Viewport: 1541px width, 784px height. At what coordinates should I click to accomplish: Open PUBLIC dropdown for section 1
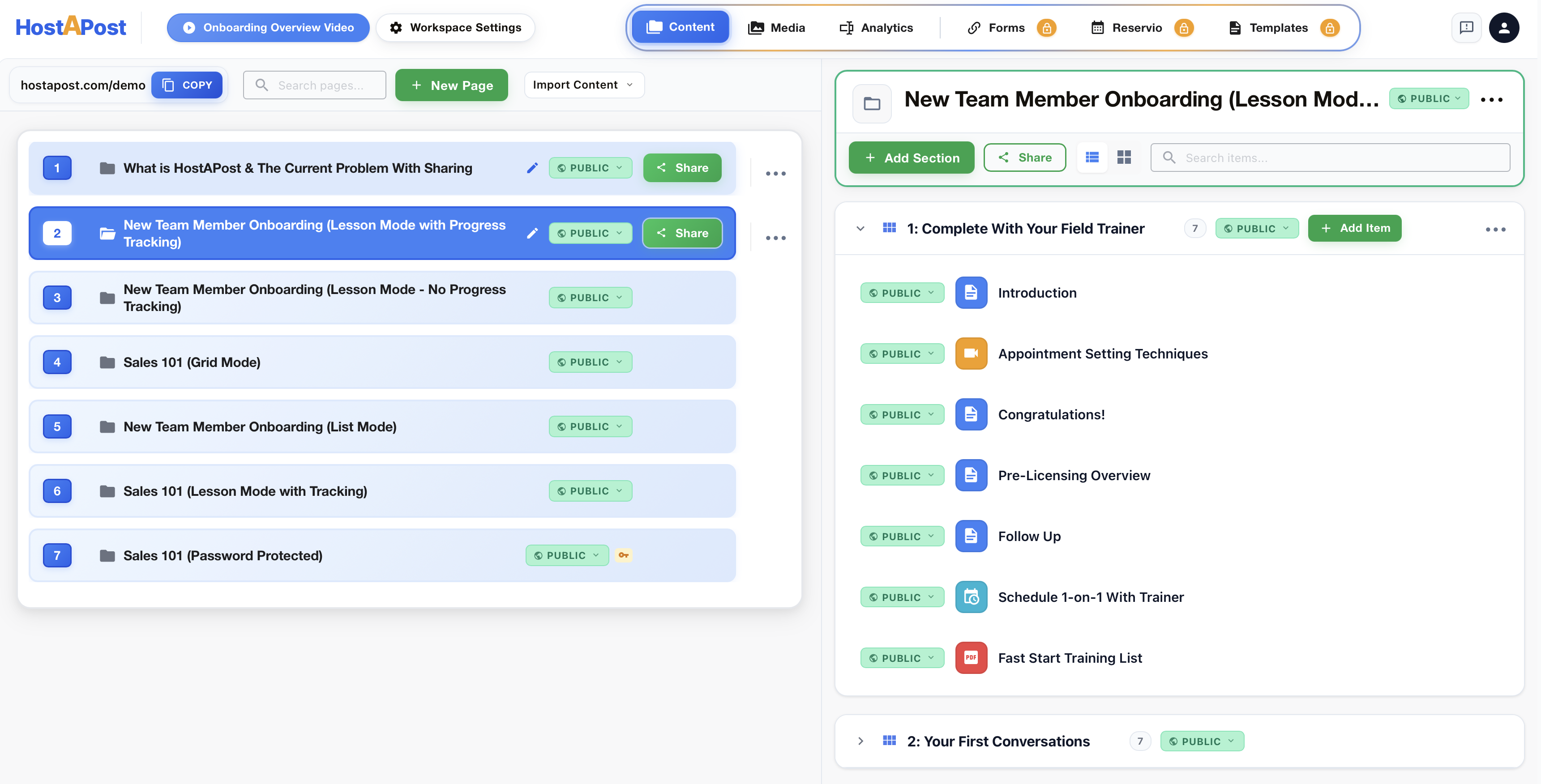click(x=1257, y=228)
